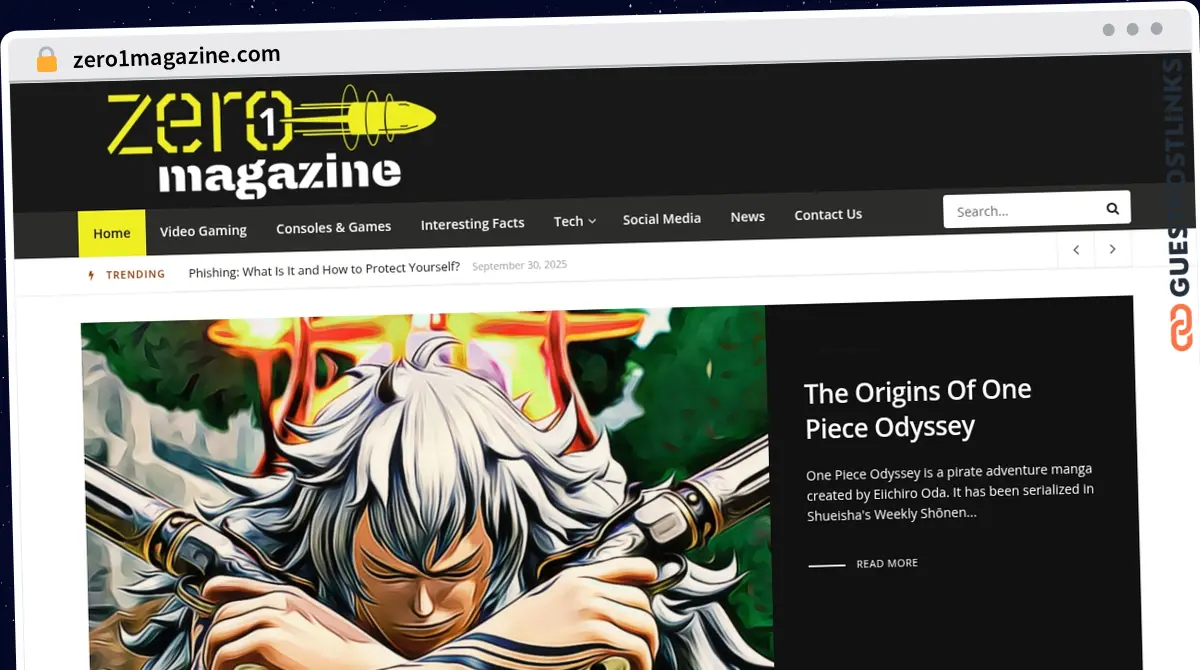Open Interesting Facts menu item
1200x670 pixels.
point(472,224)
